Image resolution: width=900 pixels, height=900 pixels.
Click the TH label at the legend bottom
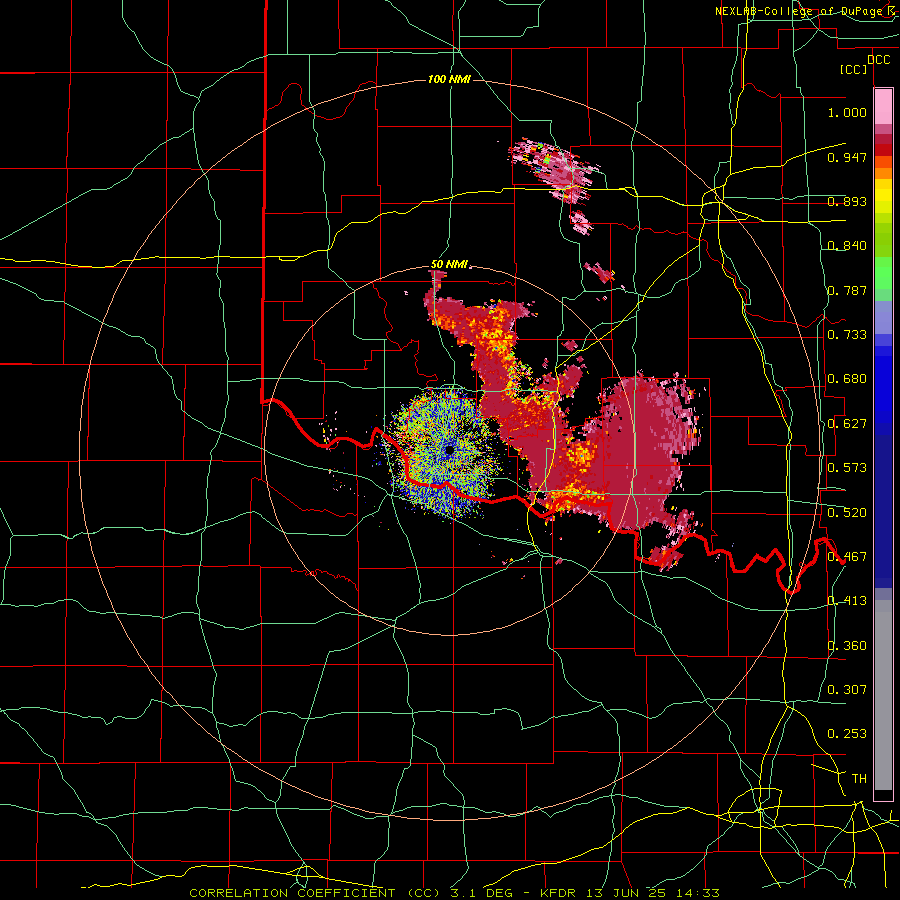(859, 779)
